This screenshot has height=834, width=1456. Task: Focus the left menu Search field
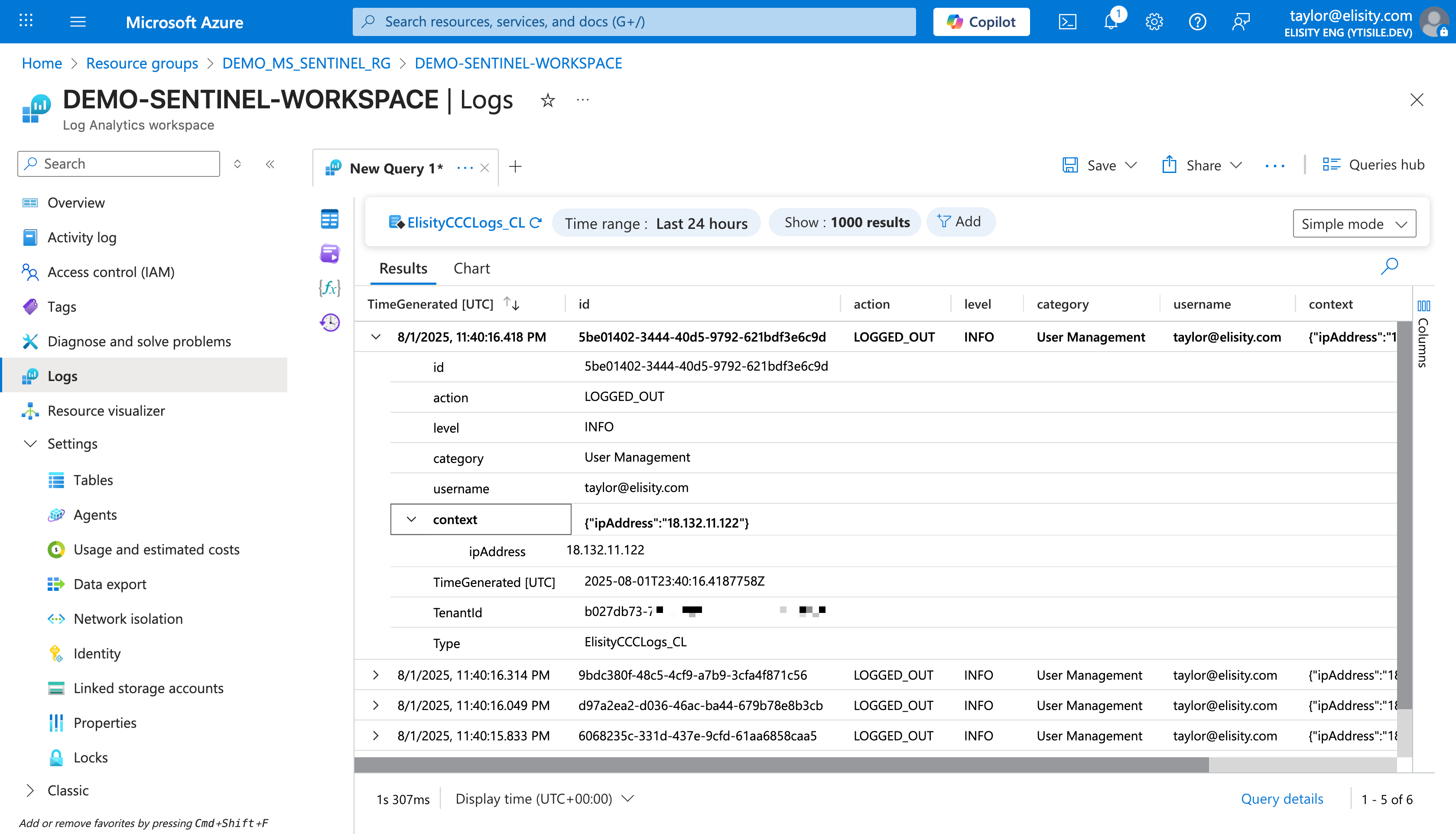point(119,164)
